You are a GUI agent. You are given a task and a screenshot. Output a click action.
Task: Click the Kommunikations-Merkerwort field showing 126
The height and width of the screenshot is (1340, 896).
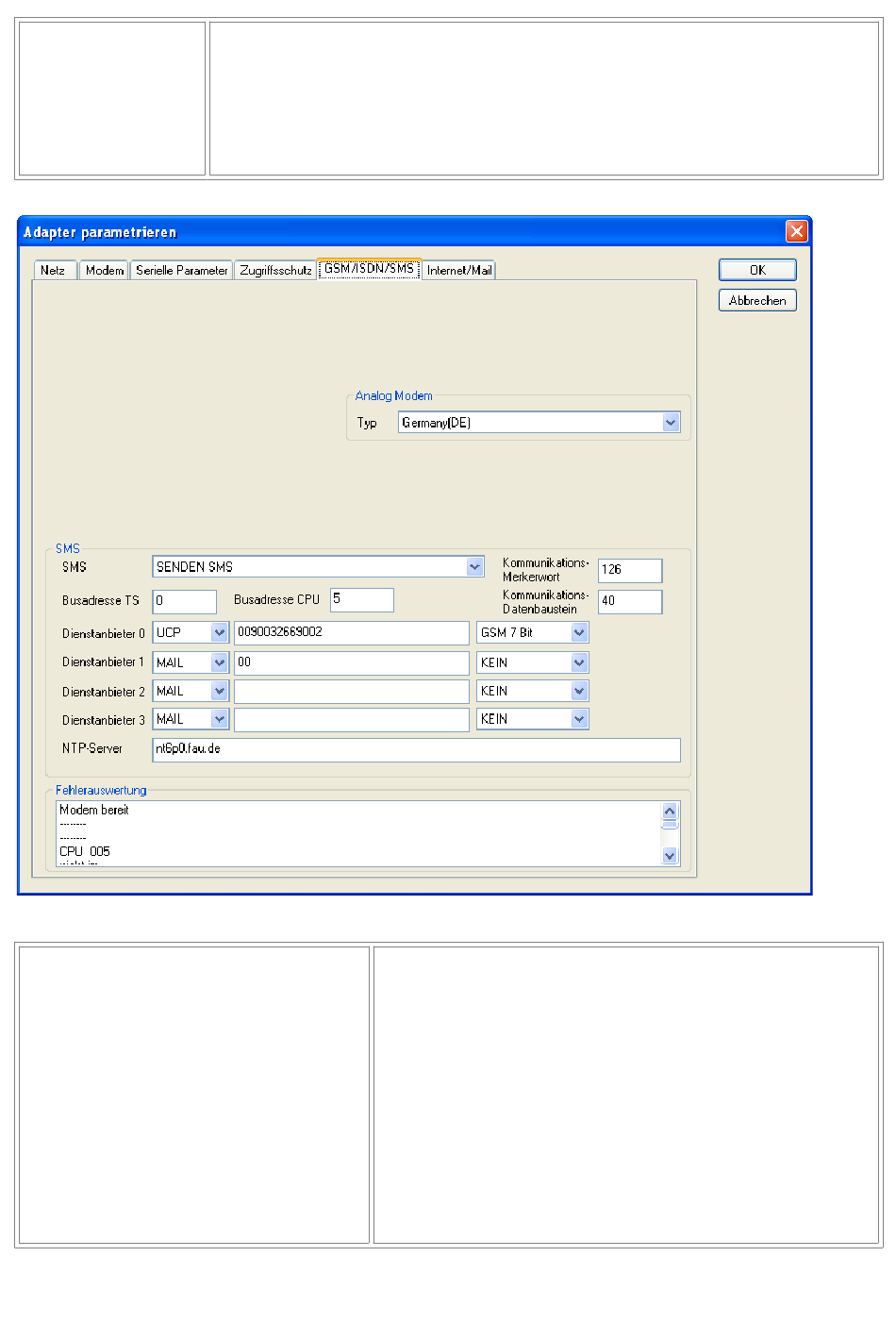point(630,570)
